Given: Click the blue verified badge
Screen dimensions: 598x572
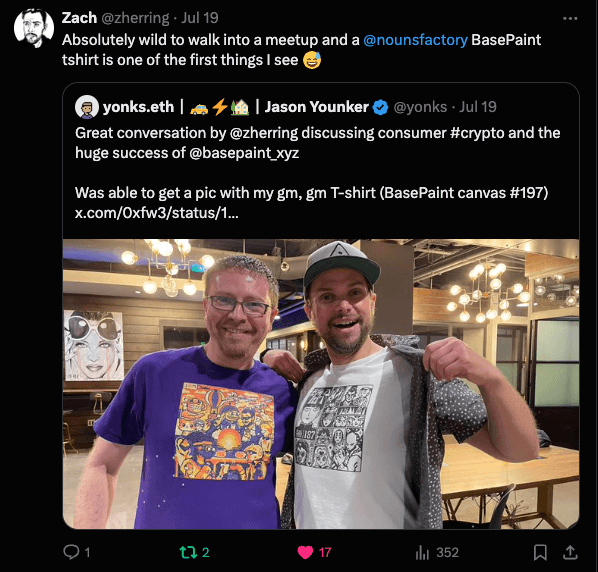Looking at the screenshot, I should pos(380,107).
